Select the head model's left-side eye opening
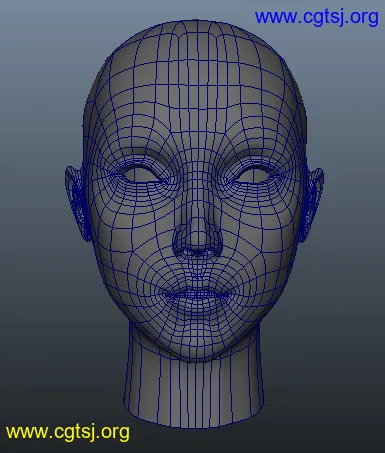 (x=142, y=175)
